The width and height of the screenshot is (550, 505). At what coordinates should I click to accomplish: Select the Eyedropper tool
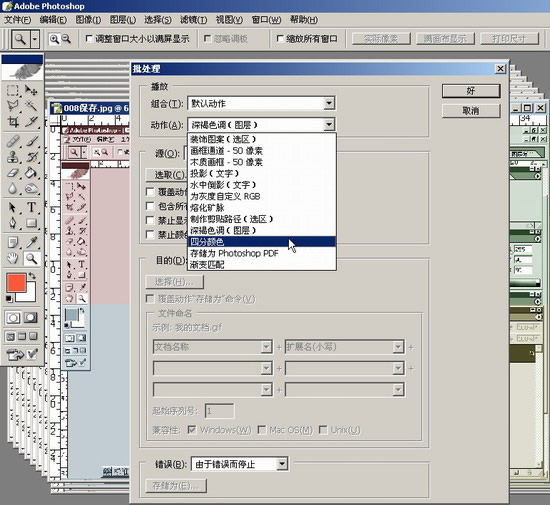pos(31,242)
